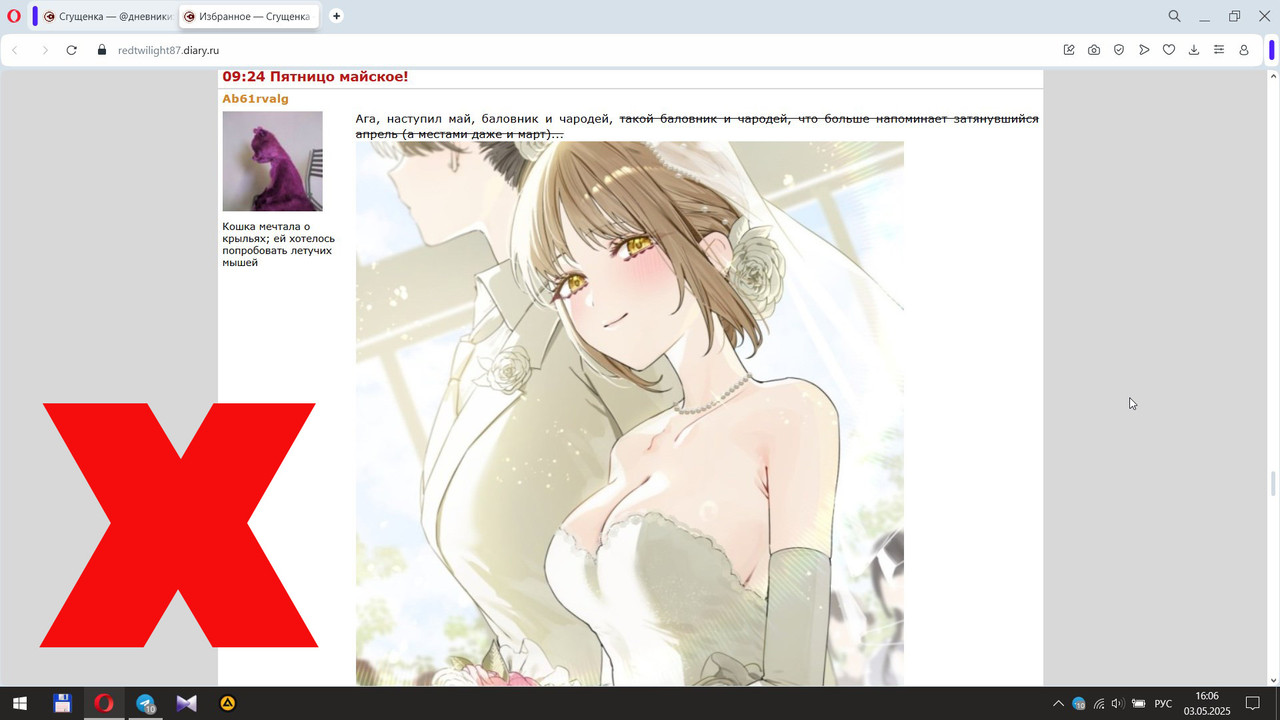
Task: Send page to My Flow paper plane icon
Action: point(1144,49)
